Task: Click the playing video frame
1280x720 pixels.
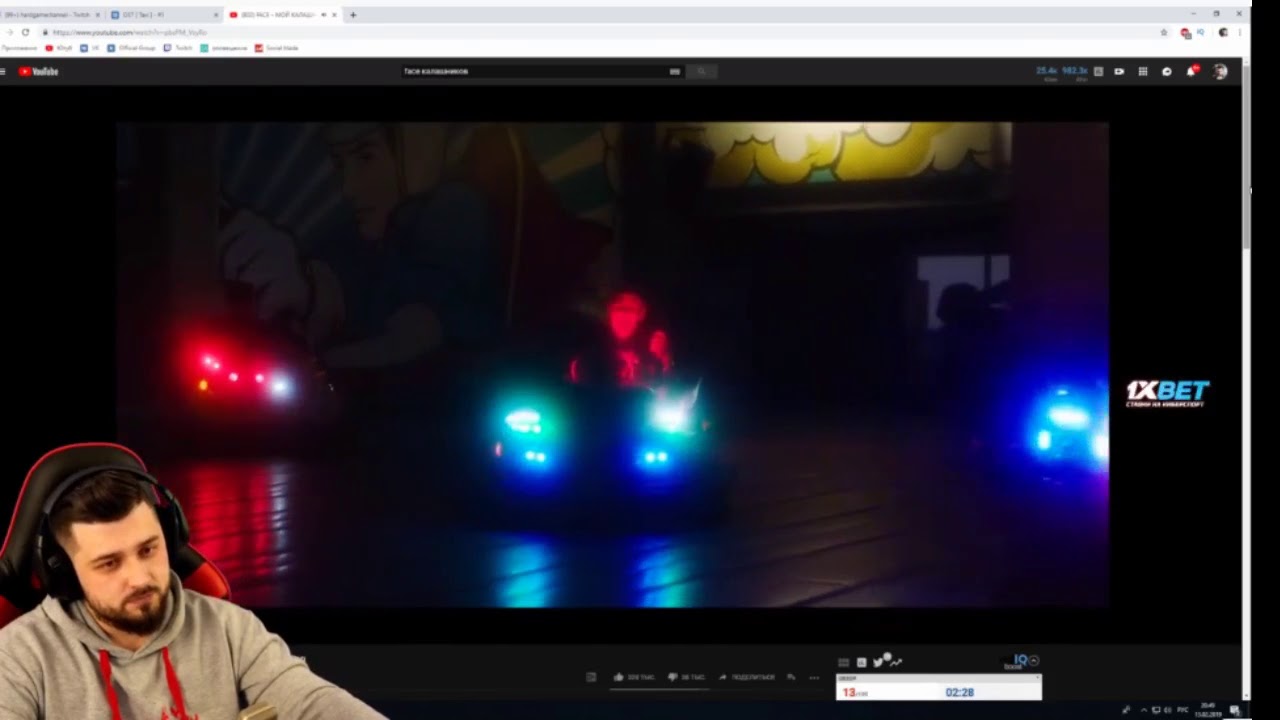Action: tap(612, 365)
